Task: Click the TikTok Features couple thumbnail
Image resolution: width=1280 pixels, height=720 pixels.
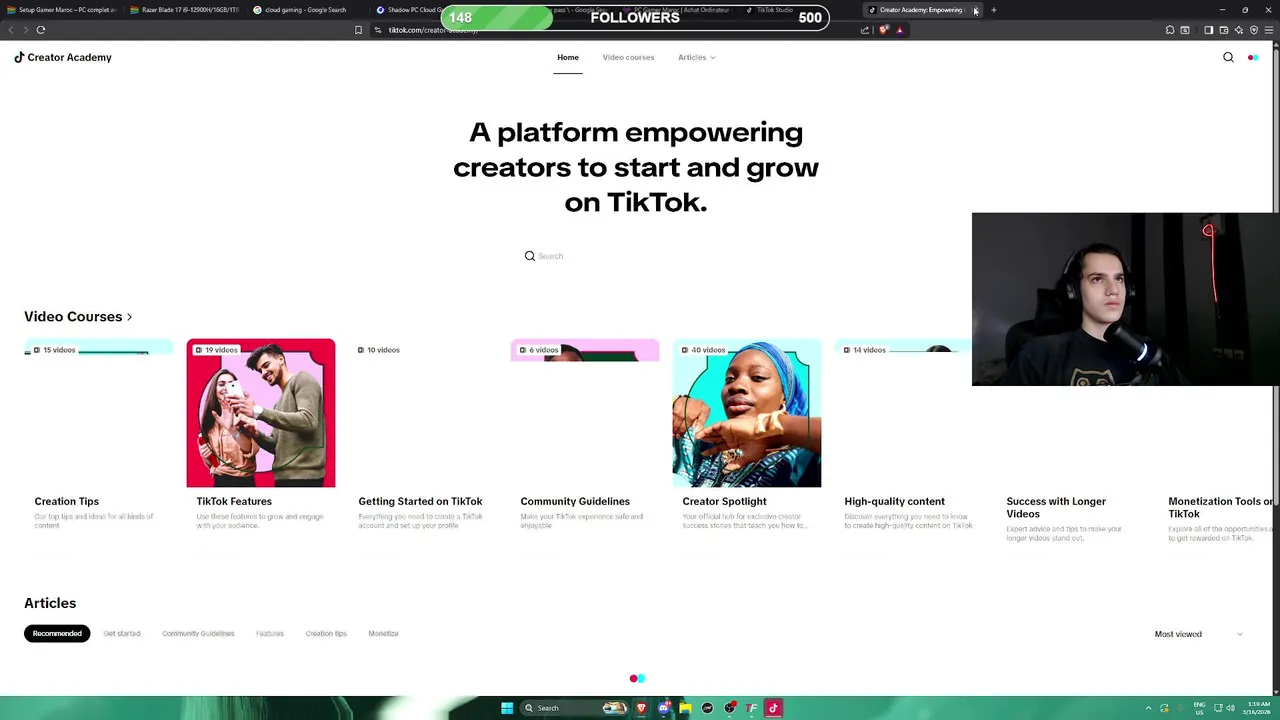Action: (261, 413)
